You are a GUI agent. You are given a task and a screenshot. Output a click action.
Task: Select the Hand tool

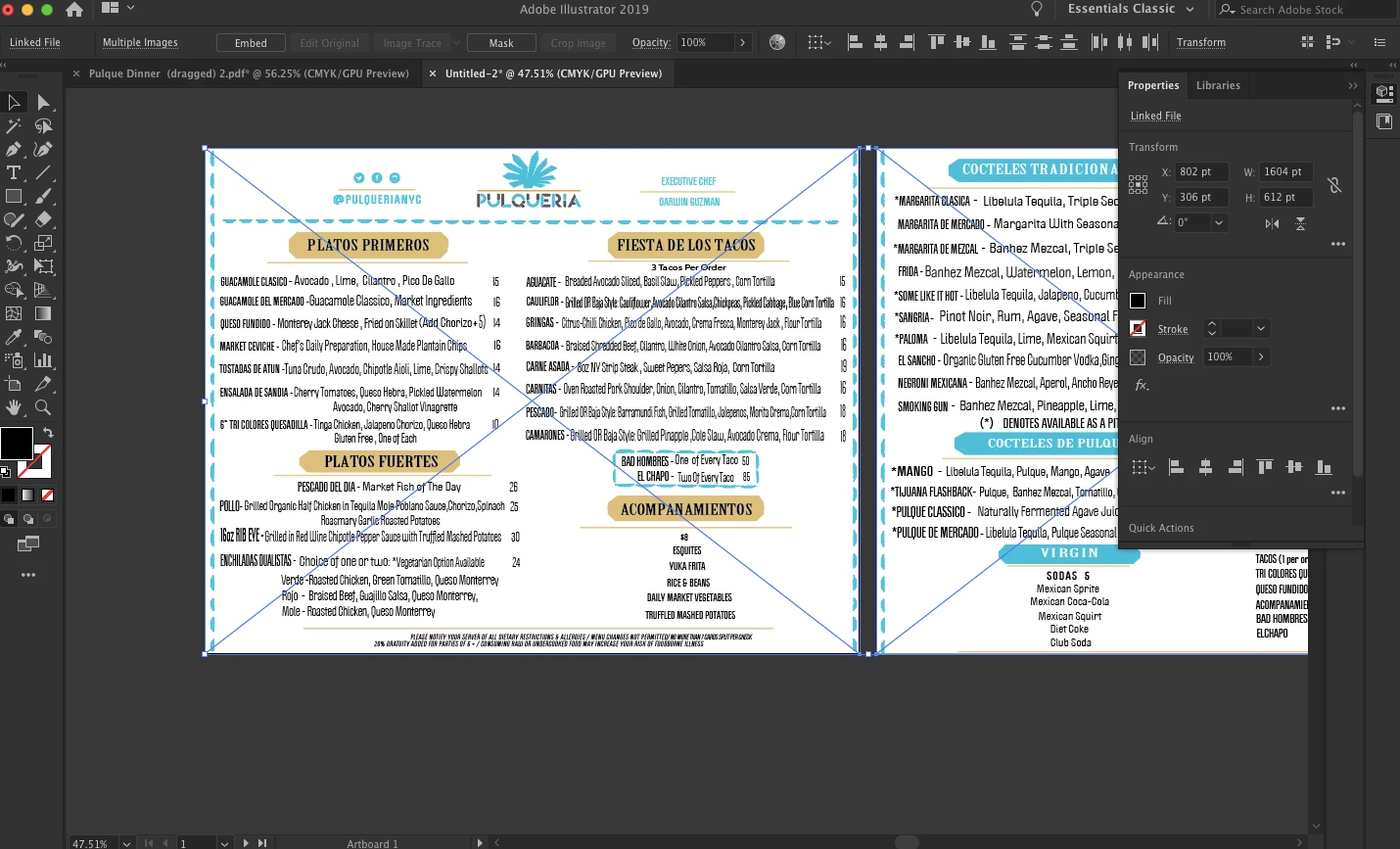pos(14,407)
